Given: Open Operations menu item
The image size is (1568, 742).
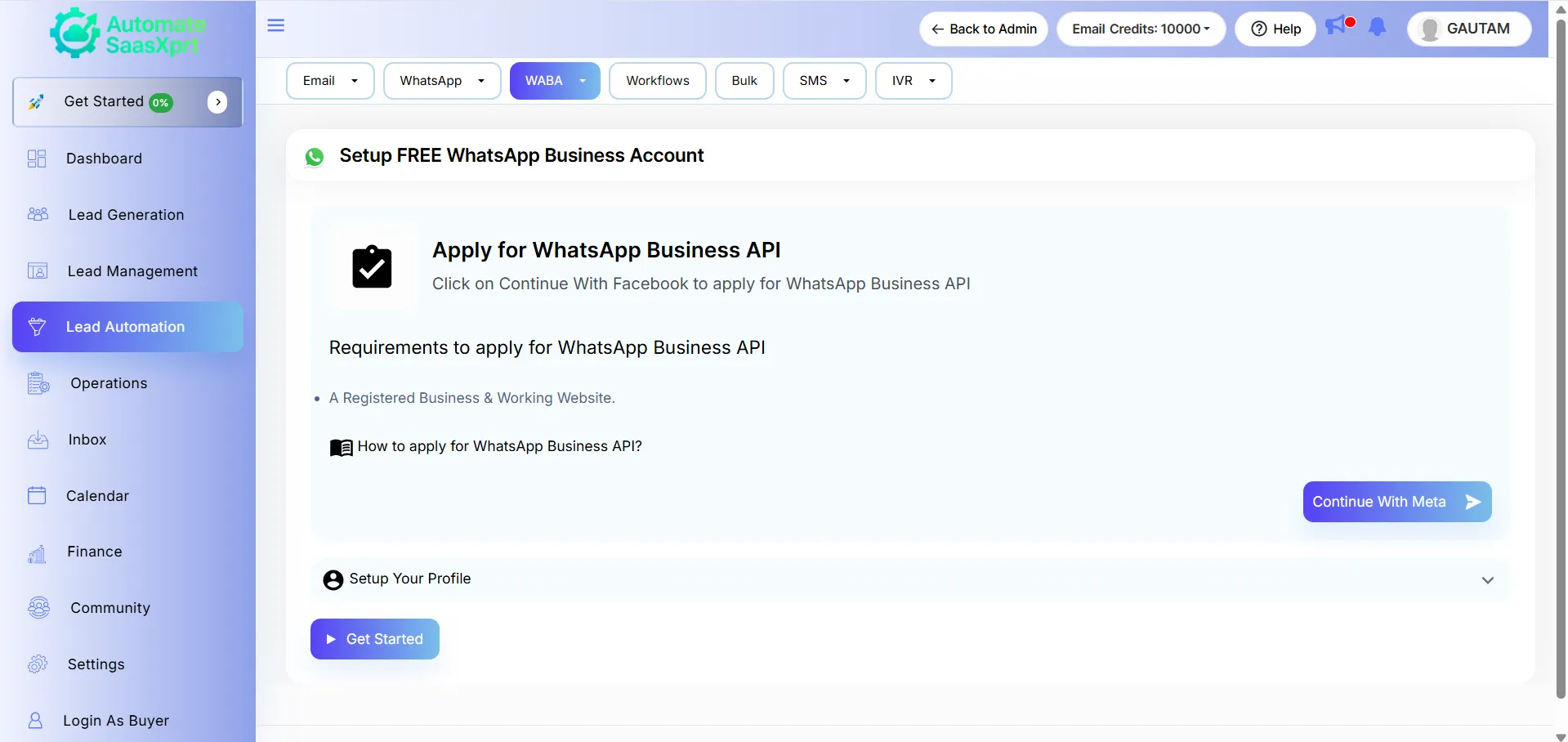Looking at the screenshot, I should [x=127, y=383].
